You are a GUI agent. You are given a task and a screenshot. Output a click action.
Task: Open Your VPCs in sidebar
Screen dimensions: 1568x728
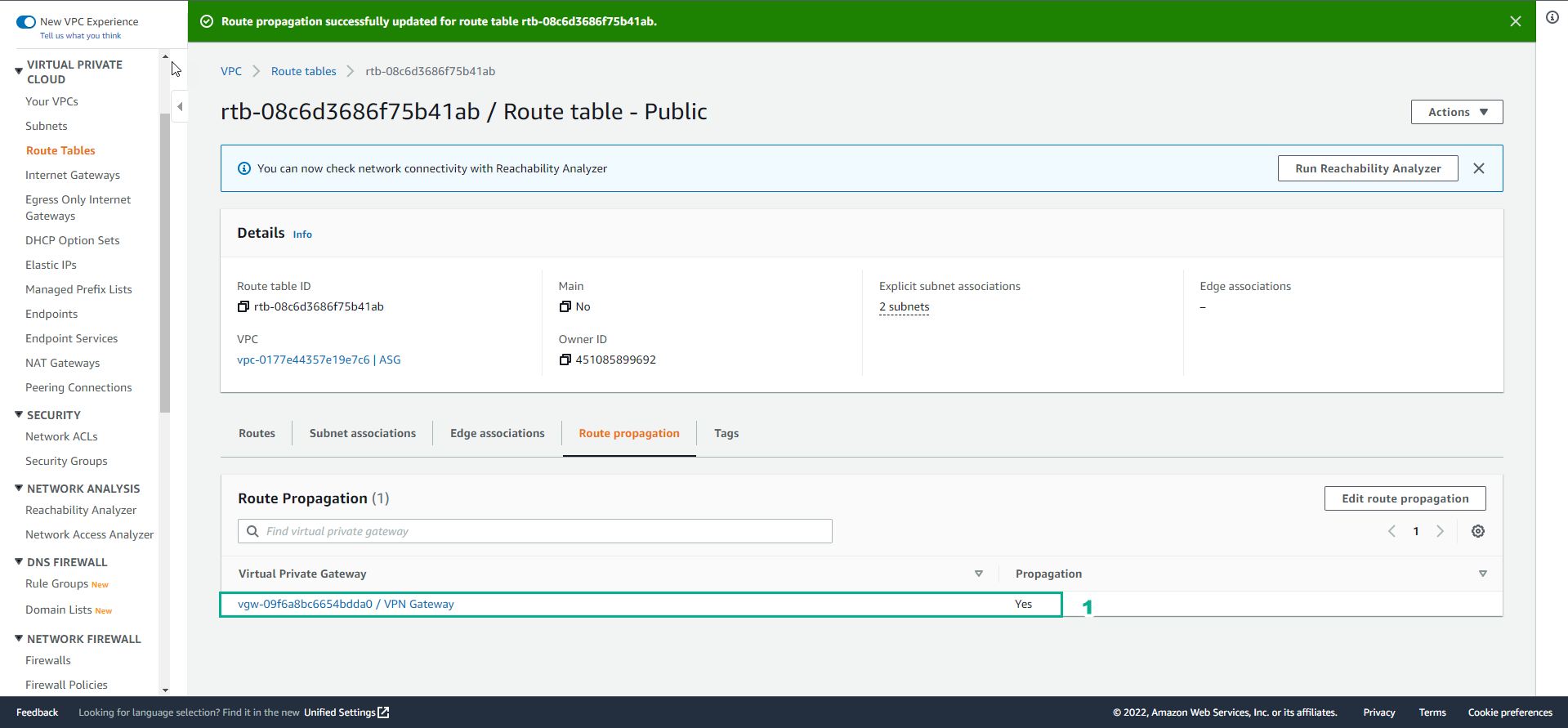pyautogui.click(x=51, y=101)
